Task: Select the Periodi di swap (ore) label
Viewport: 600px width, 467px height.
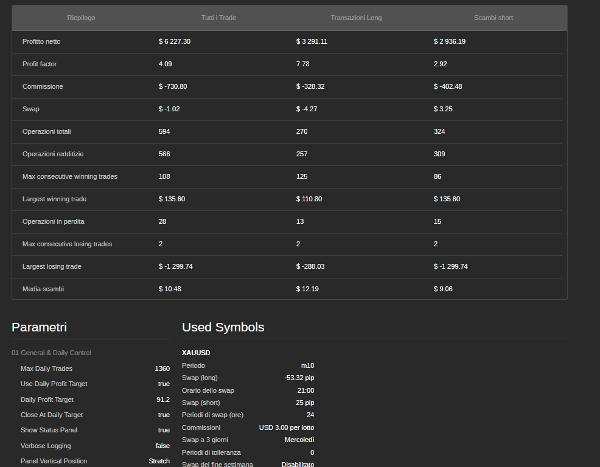Action: coord(212,415)
